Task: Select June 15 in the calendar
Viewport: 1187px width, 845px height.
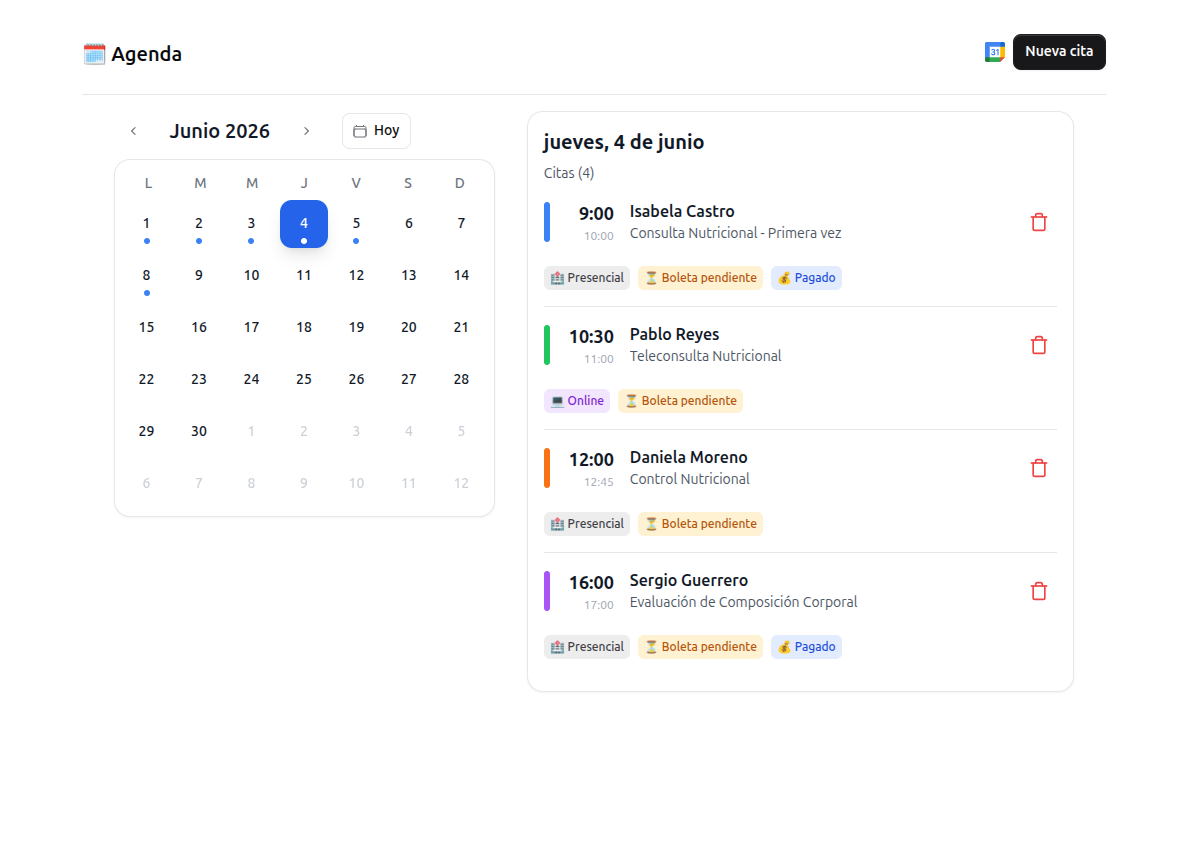Action: coord(146,328)
